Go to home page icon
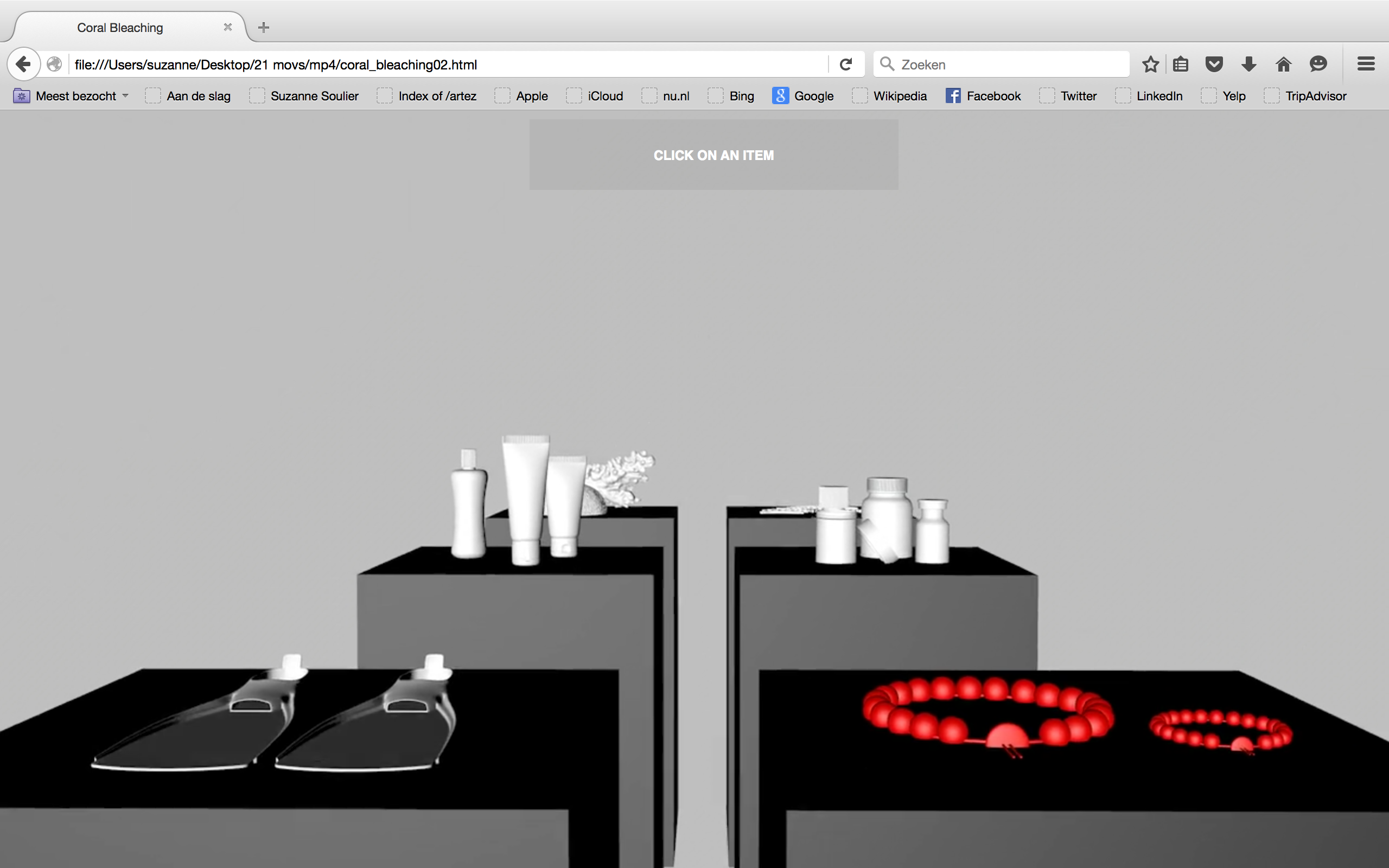 tap(1283, 65)
